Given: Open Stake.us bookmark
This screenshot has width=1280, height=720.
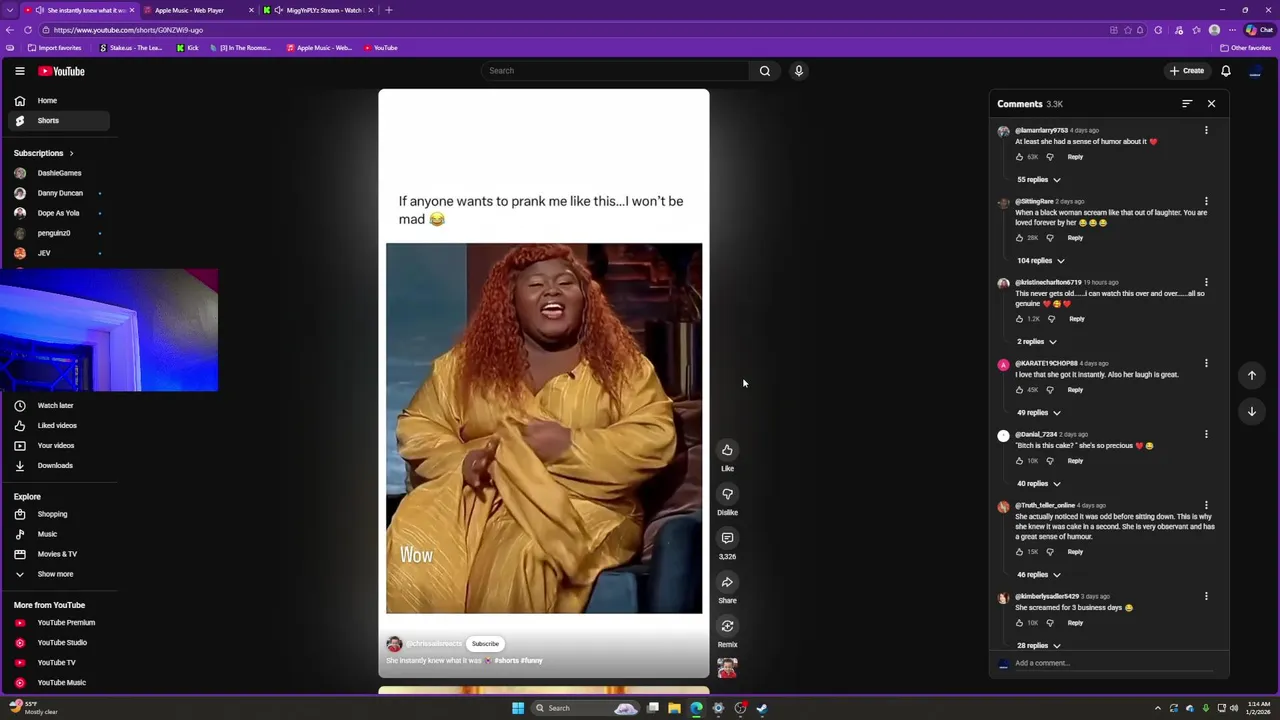Looking at the screenshot, I should pyautogui.click(x=131, y=48).
